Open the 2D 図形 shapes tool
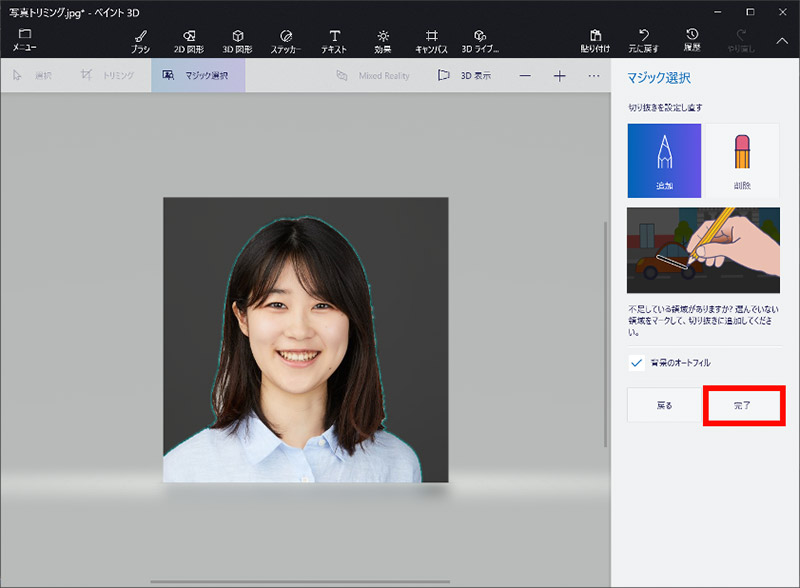The width and height of the screenshot is (800, 588). (190, 40)
